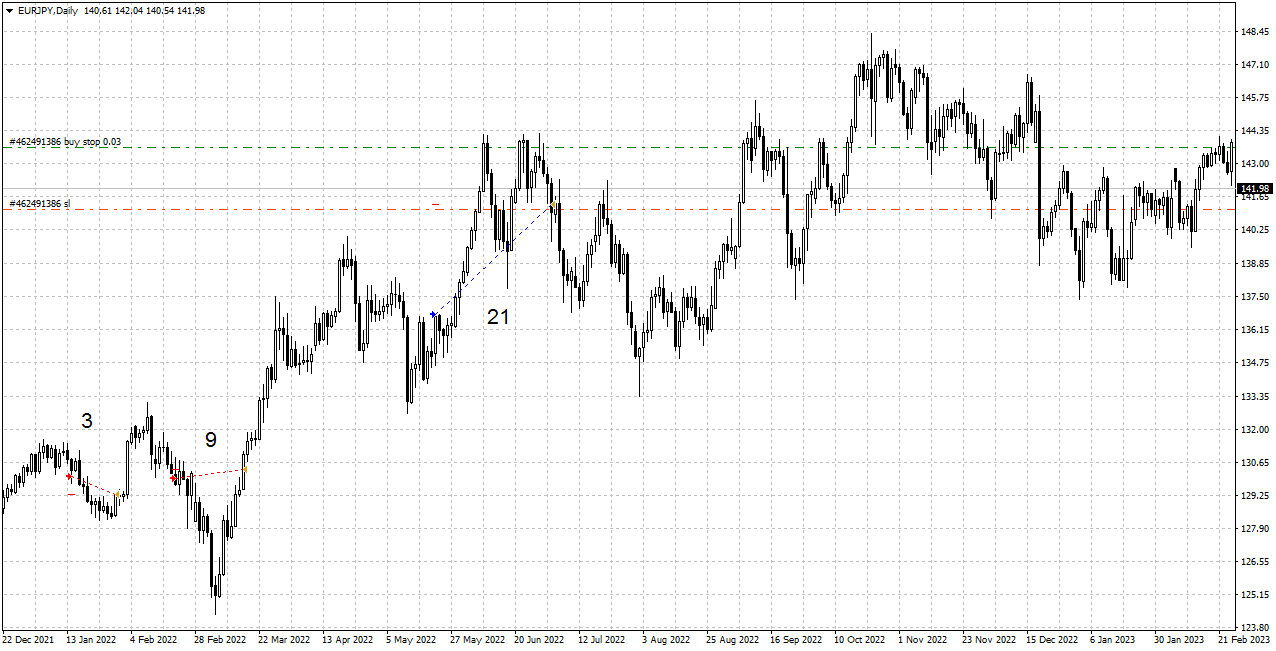1276x651 pixels.
Task: Click the 25 Aug 2022 date label
Action: pos(732,639)
